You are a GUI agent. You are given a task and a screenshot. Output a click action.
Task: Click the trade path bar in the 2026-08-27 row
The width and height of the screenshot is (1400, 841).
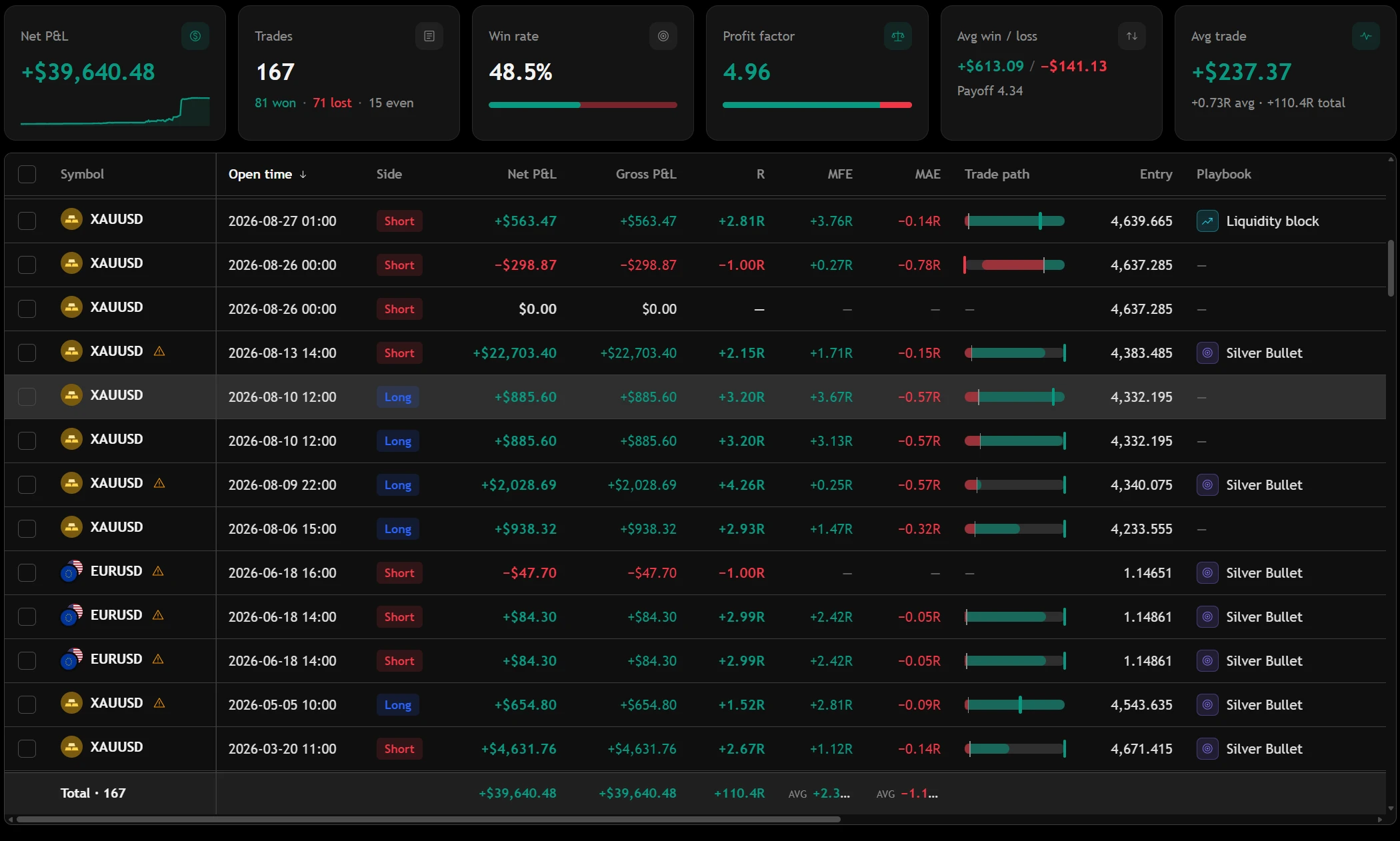[1015, 221]
